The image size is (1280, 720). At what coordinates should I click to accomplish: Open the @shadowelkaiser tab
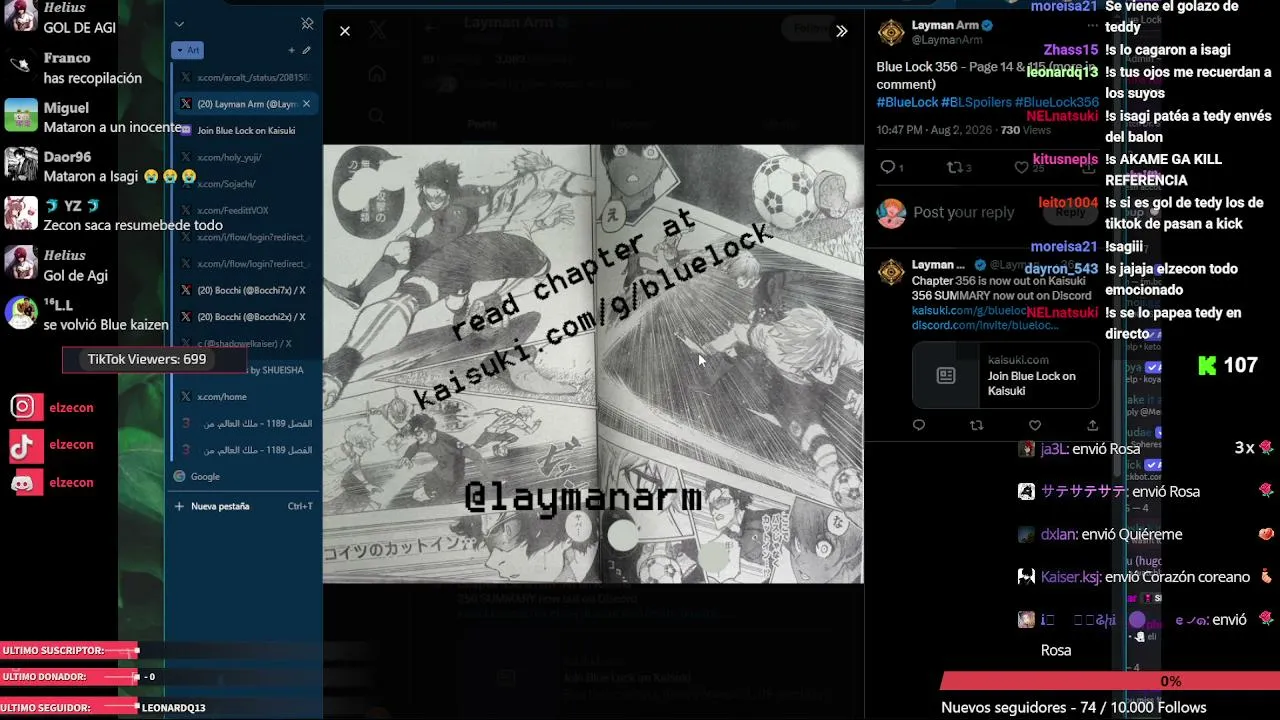click(245, 343)
